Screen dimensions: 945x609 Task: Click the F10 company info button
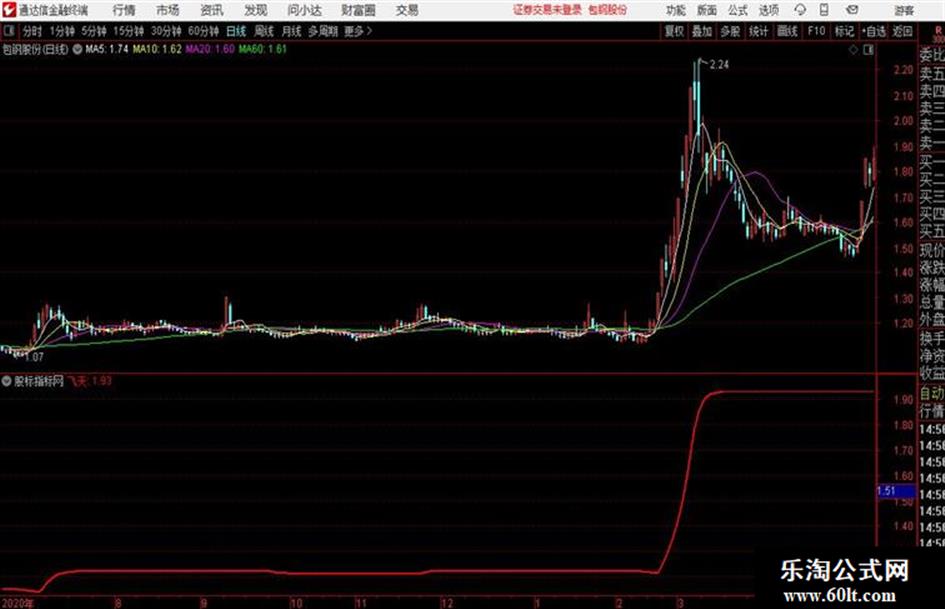[x=816, y=31]
